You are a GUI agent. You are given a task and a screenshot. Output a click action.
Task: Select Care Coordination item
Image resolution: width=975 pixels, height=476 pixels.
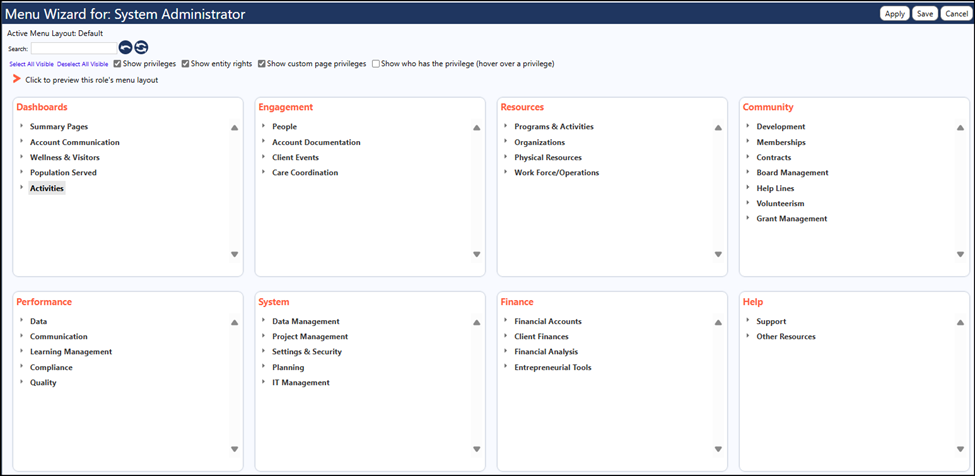click(305, 173)
